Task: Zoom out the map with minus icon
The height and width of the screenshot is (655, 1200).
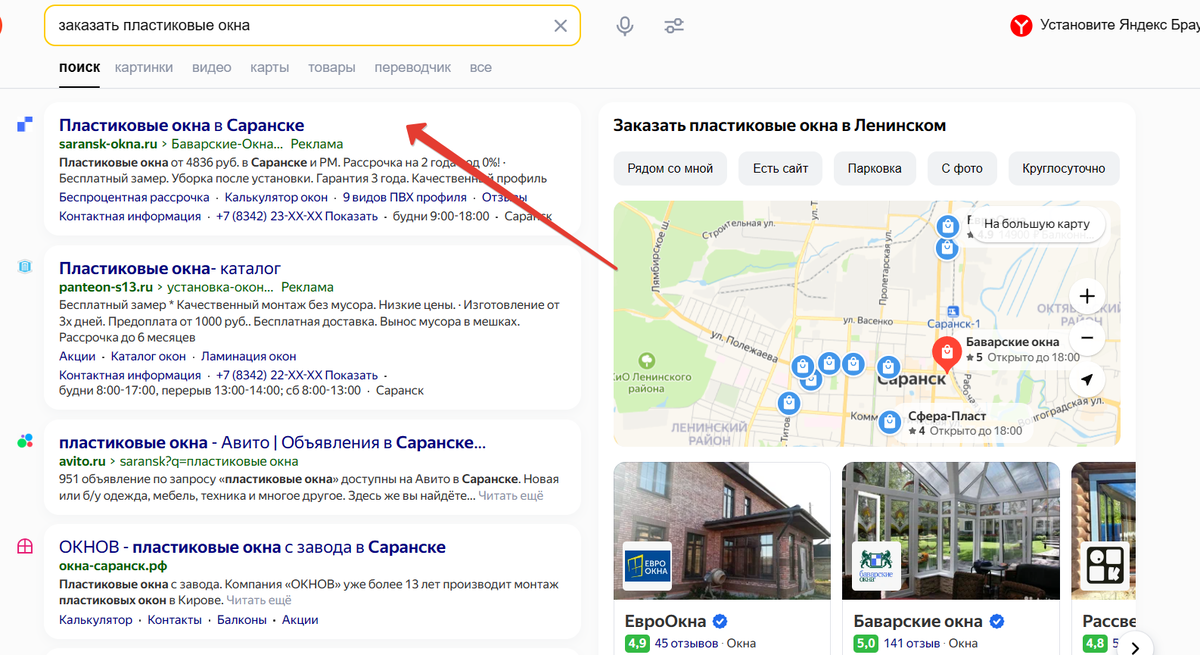Action: 1086,338
